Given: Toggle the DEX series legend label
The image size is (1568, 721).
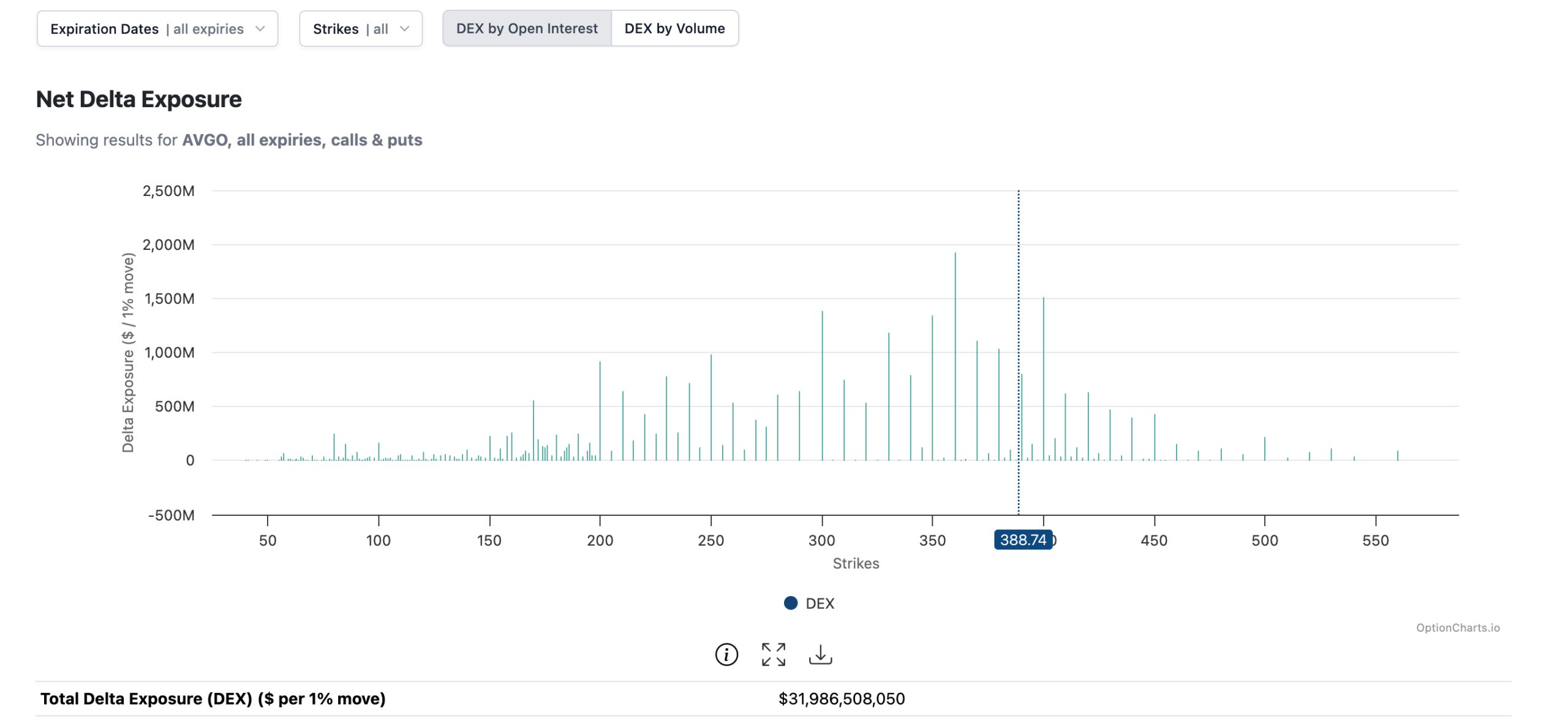Looking at the screenshot, I should (x=820, y=603).
